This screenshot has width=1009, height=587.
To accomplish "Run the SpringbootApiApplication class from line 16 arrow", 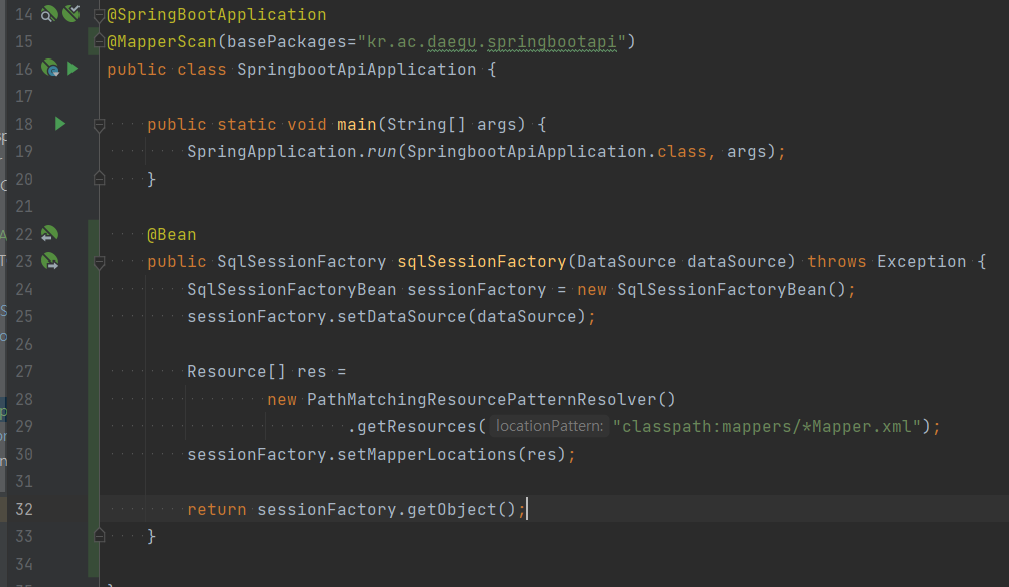I will tap(73, 68).
